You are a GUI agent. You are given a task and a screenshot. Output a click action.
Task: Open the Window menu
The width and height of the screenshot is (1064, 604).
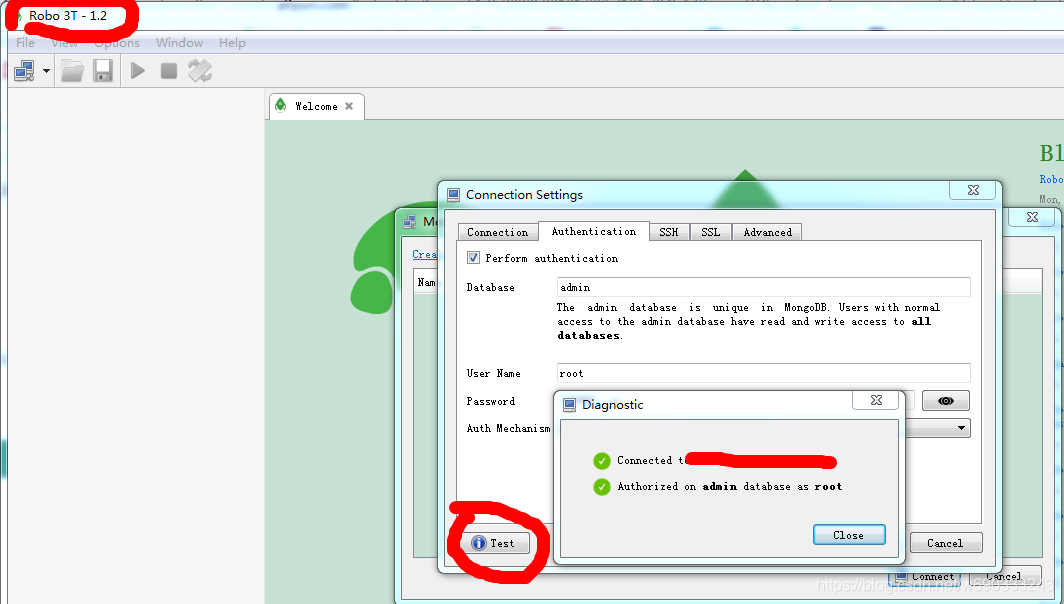click(179, 43)
